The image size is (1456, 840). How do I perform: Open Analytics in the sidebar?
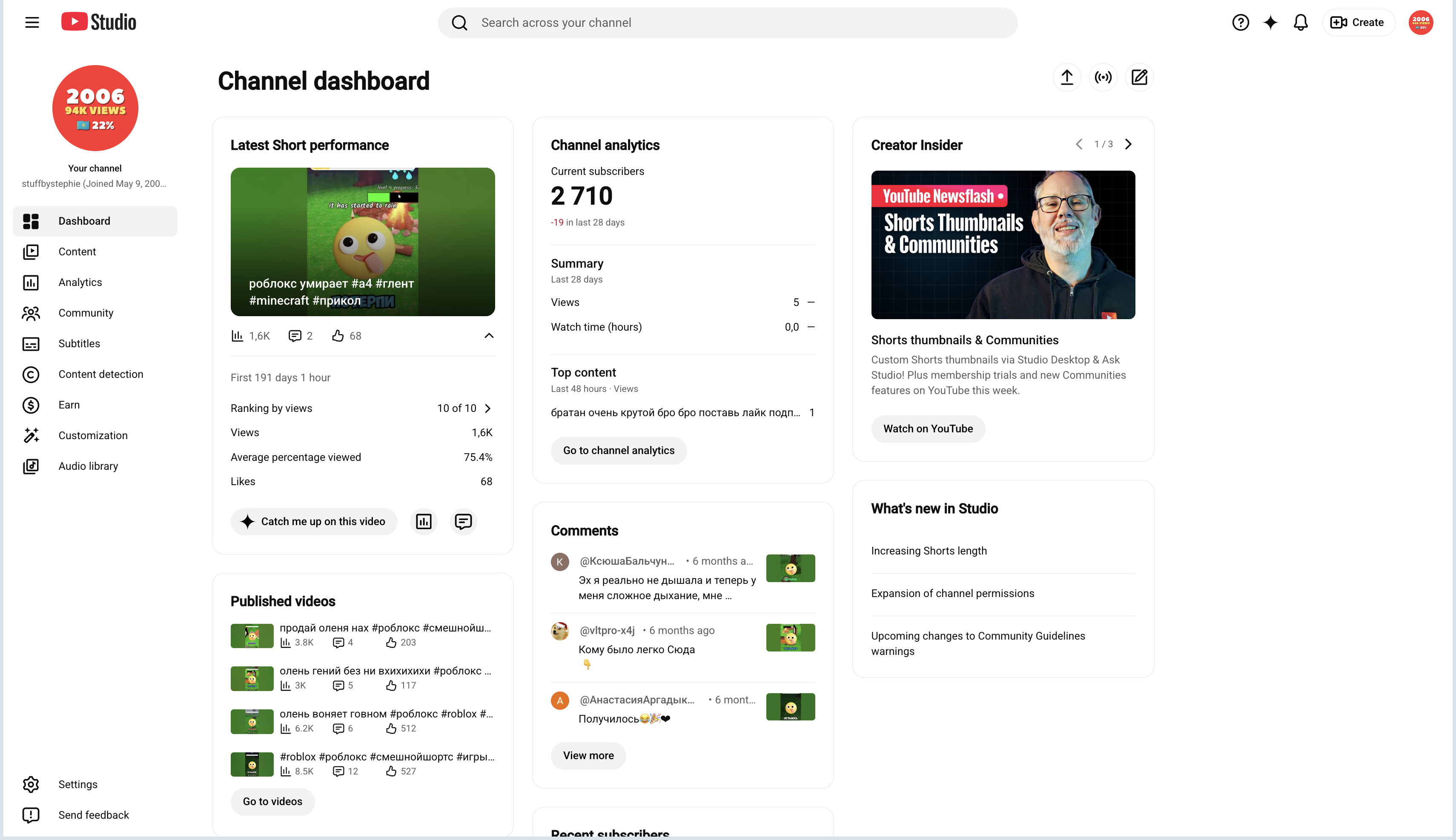pos(95,282)
